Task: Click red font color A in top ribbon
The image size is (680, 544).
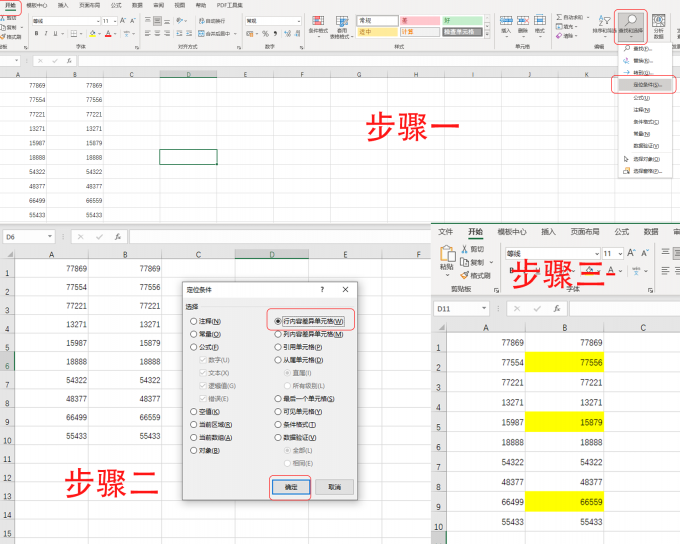Action: point(108,33)
